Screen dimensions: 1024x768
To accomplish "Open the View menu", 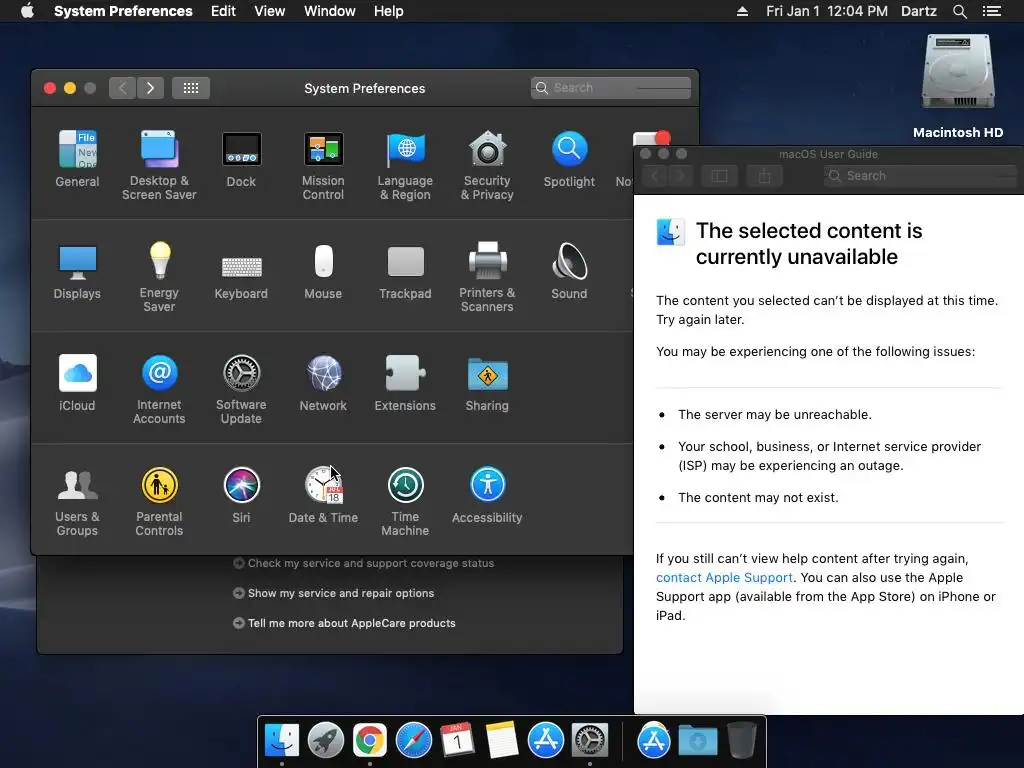I will (x=270, y=11).
